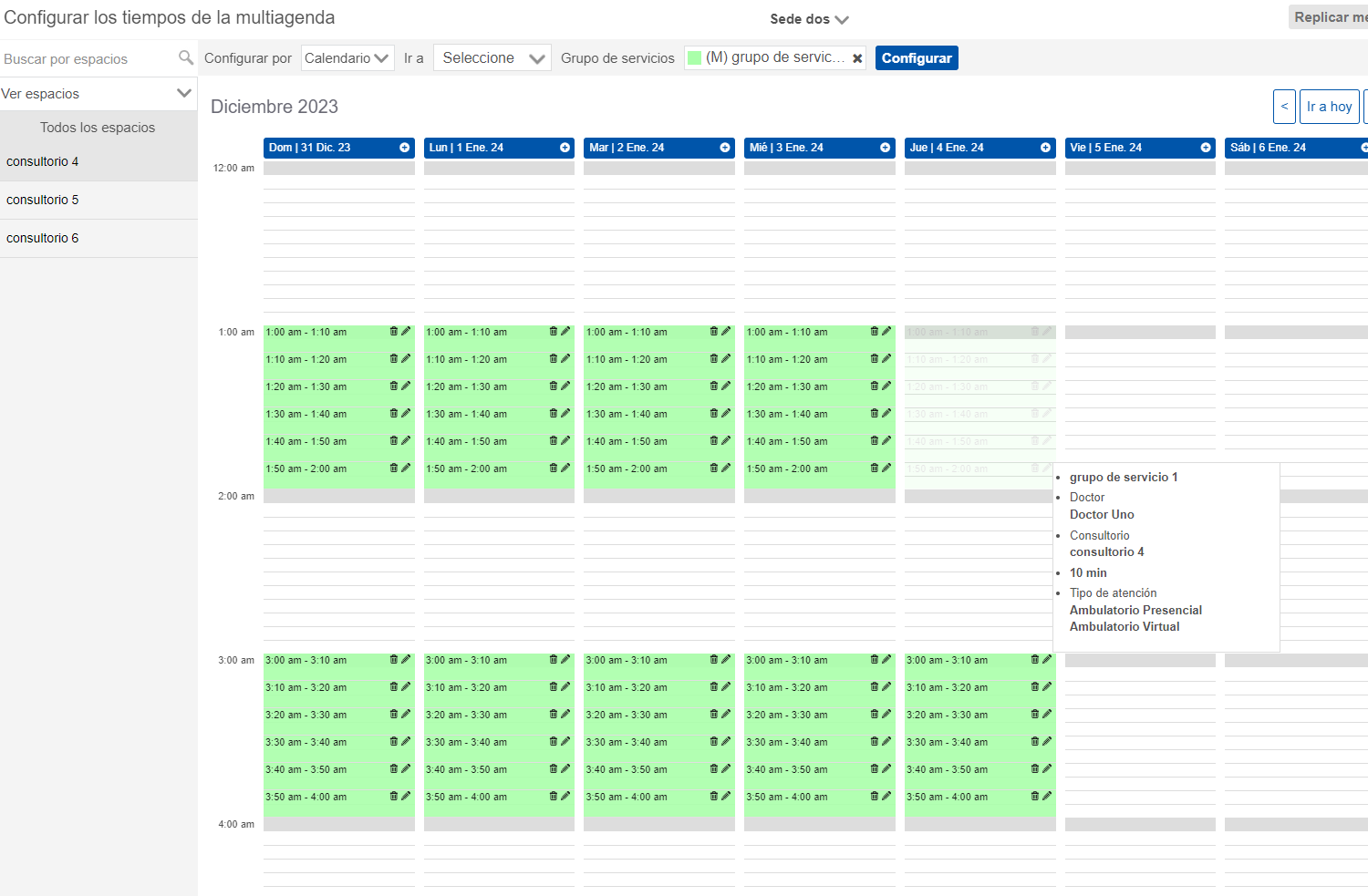The height and width of the screenshot is (896, 1368).
Task: Add slot on Jue 4 Ene. 24 header
Action: tap(1045, 148)
